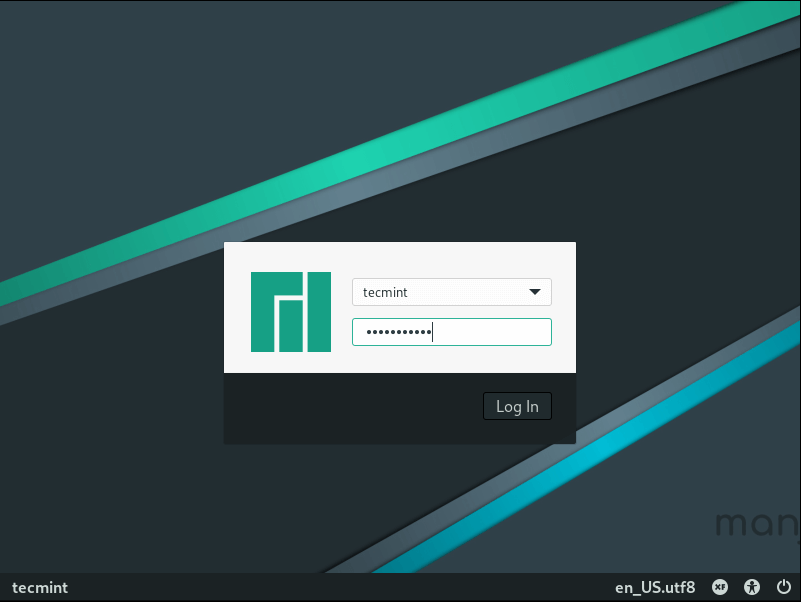Open the XFCE session selector icon
The width and height of the screenshot is (801, 602).
(720, 587)
